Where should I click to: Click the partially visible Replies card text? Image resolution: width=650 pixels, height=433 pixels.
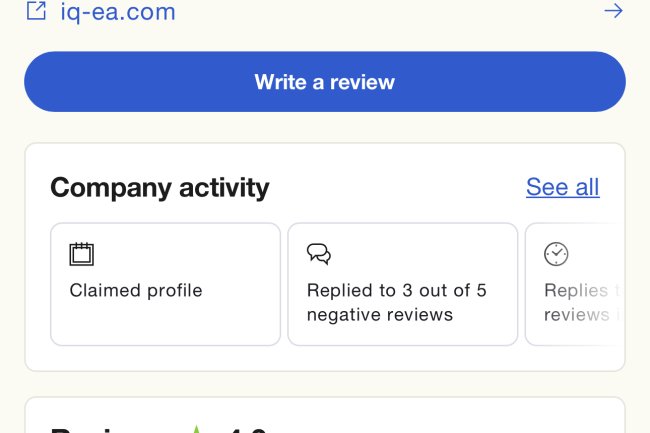[576, 302]
